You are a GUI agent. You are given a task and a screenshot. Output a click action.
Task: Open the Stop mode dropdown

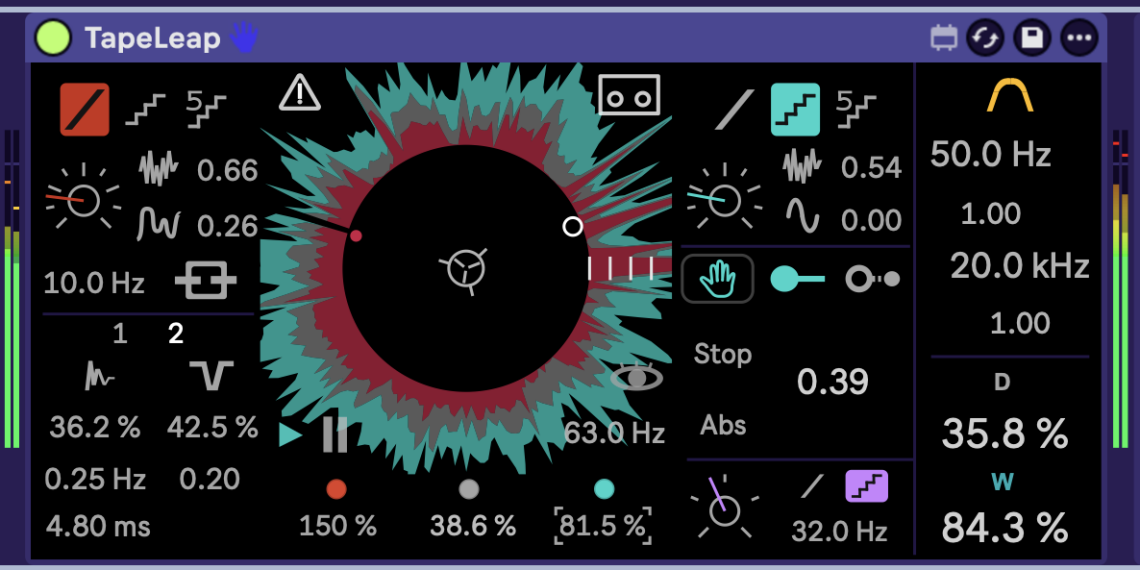723,354
